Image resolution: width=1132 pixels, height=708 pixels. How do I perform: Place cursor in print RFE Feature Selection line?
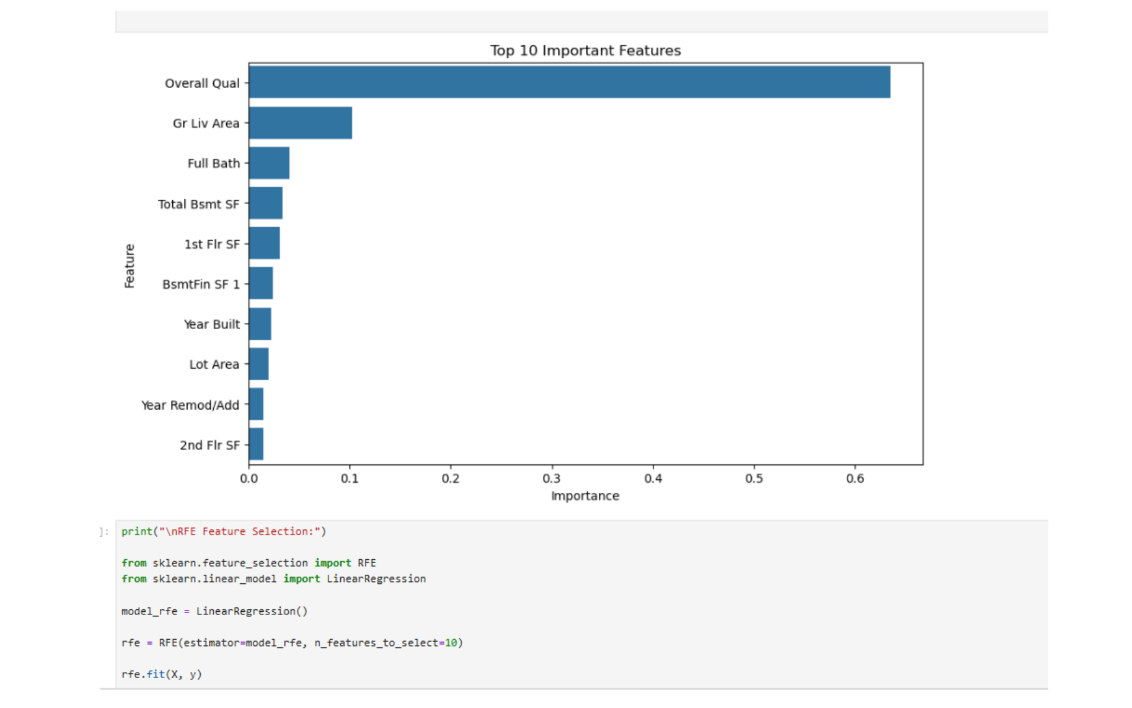pyautogui.click(x=224, y=531)
